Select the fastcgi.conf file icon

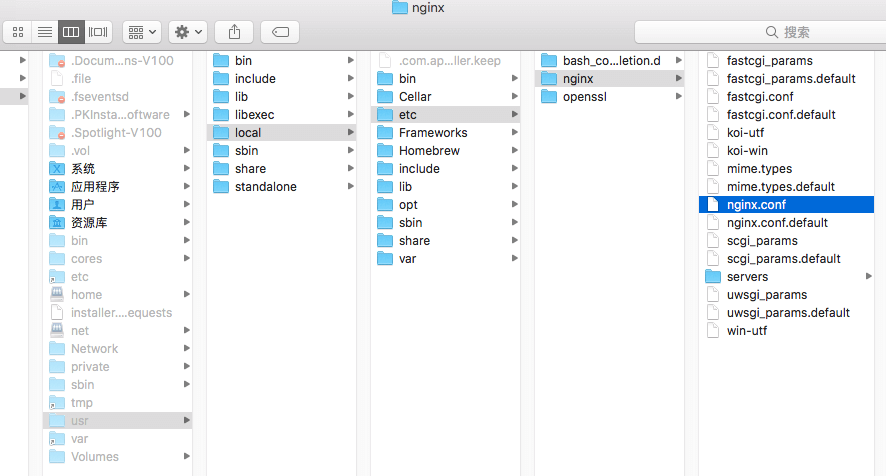click(713, 97)
